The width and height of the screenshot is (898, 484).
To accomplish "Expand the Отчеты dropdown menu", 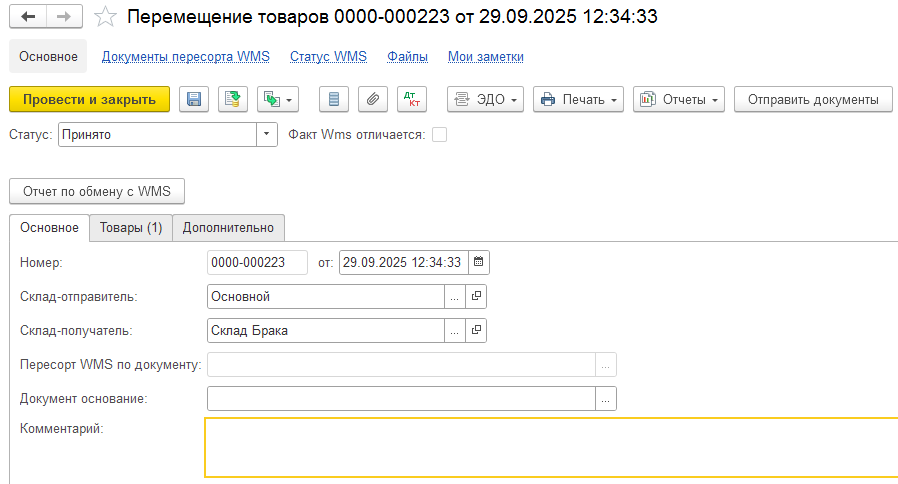I will [679, 99].
